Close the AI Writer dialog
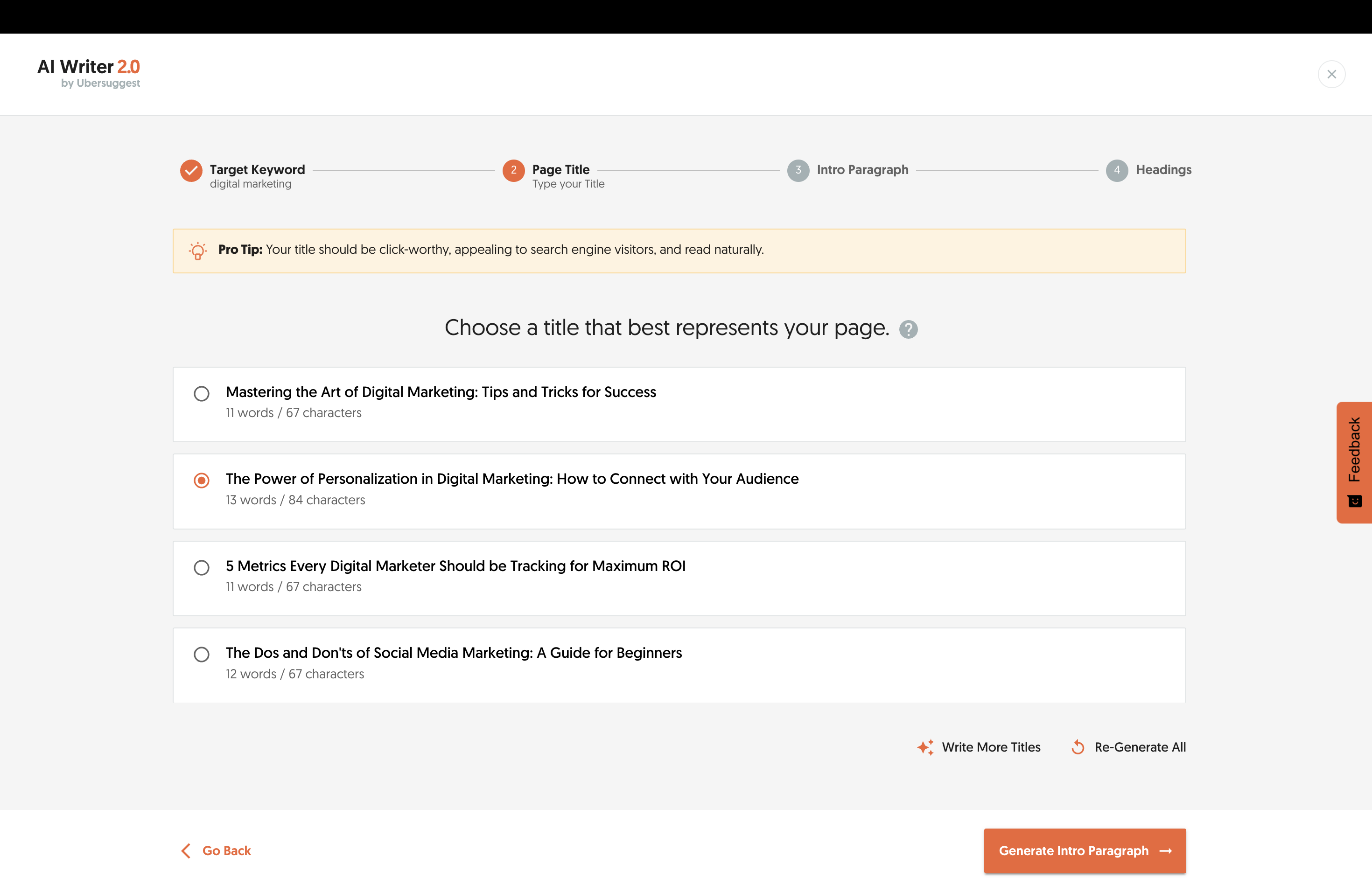The width and height of the screenshot is (1372, 892). pos(1331,74)
